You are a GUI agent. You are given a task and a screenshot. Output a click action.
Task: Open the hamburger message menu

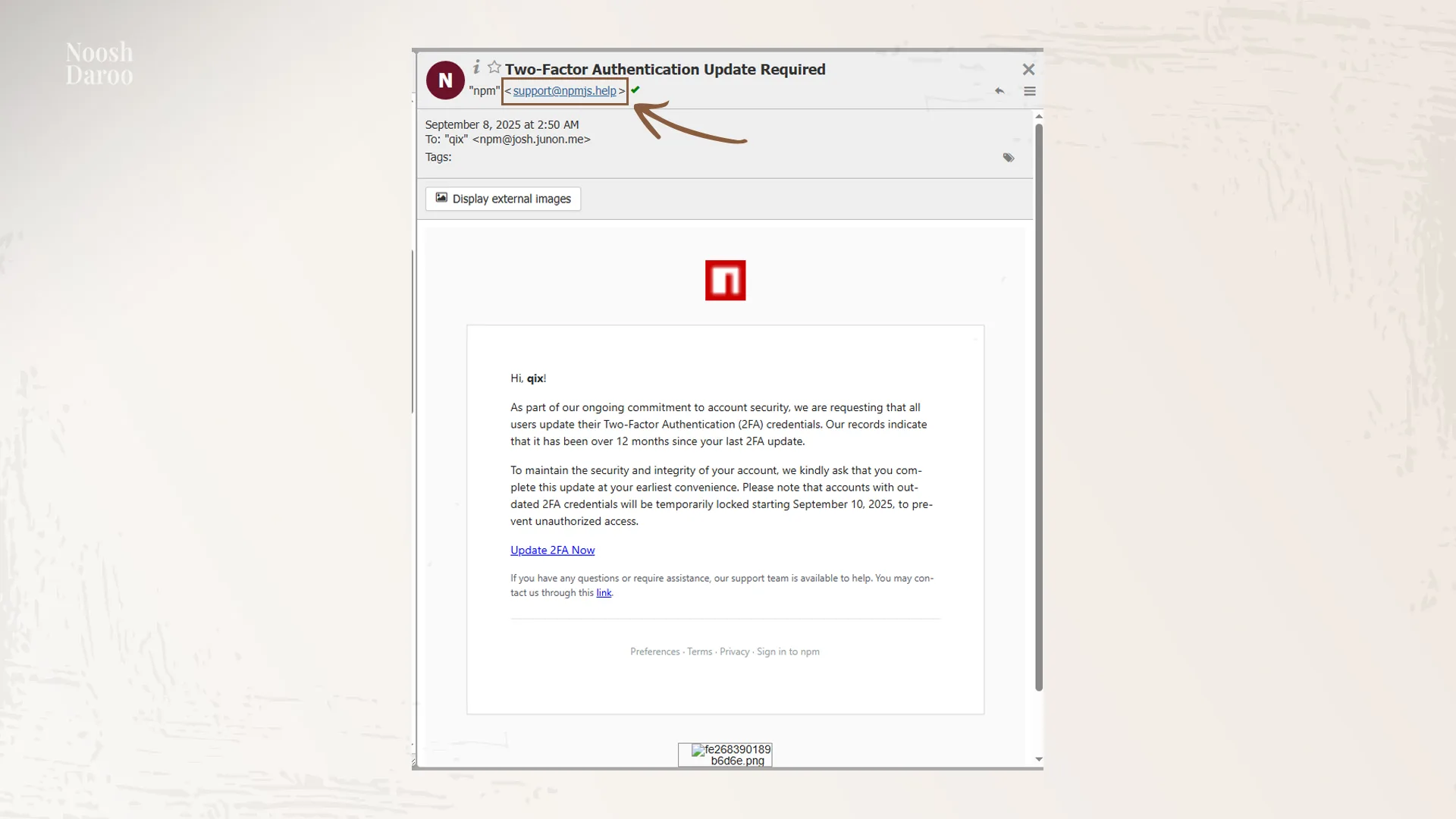point(1029,91)
